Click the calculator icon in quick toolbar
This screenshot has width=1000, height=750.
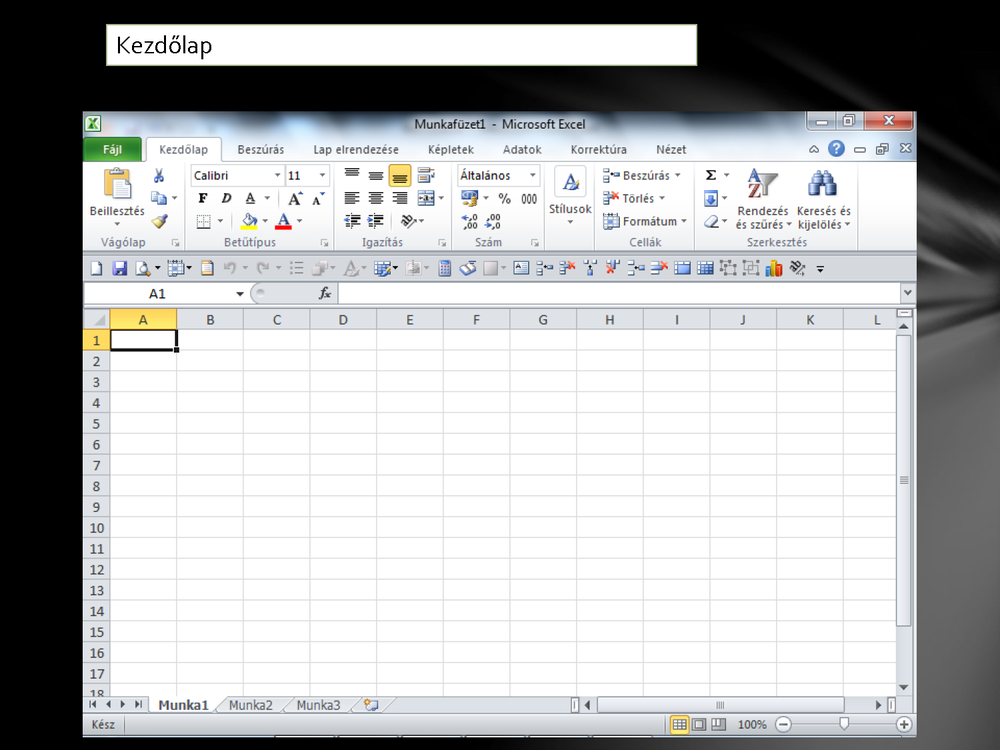445,268
